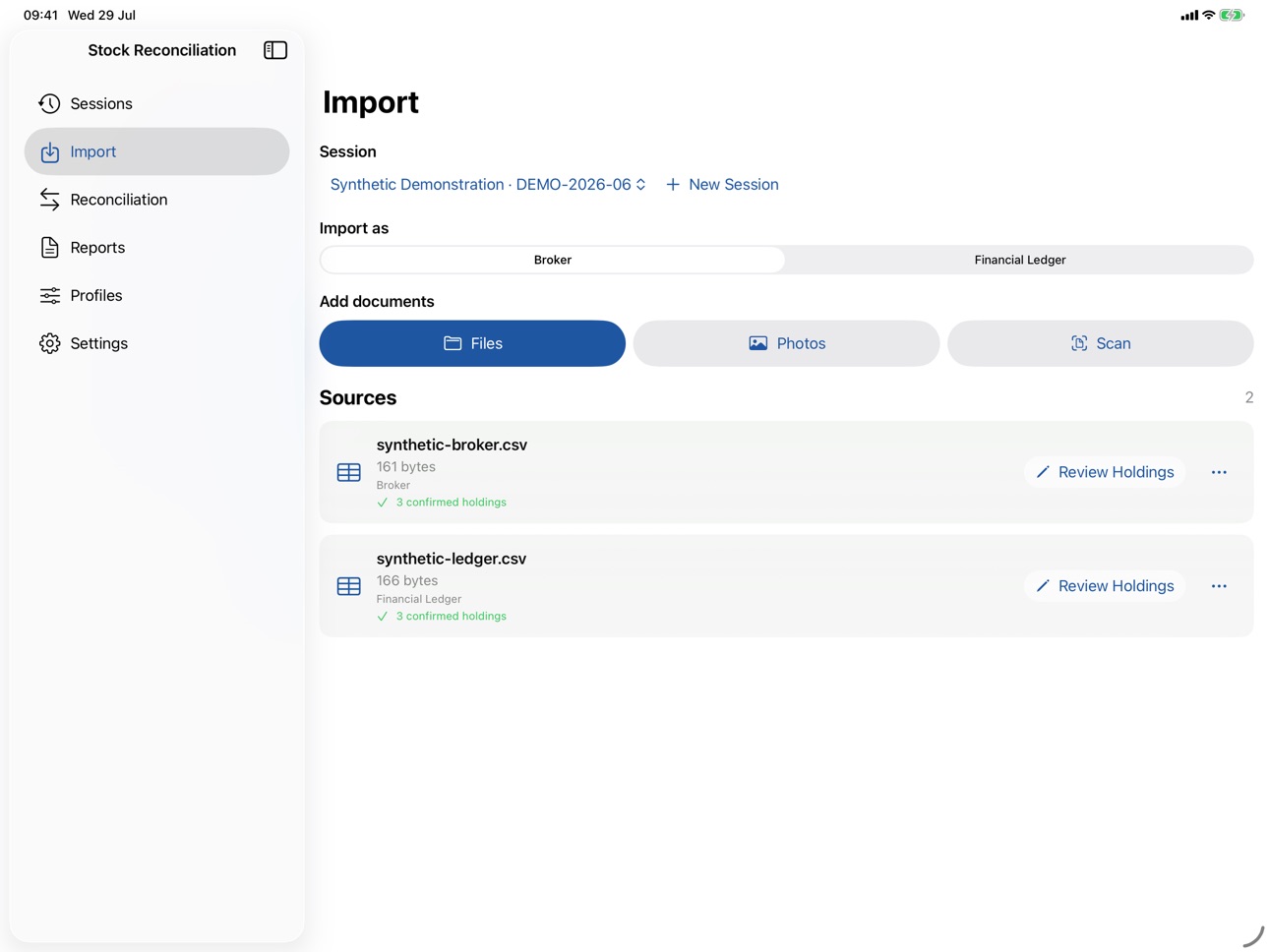
Task: Open more options for synthetic-ledger.csv
Action: (x=1219, y=586)
